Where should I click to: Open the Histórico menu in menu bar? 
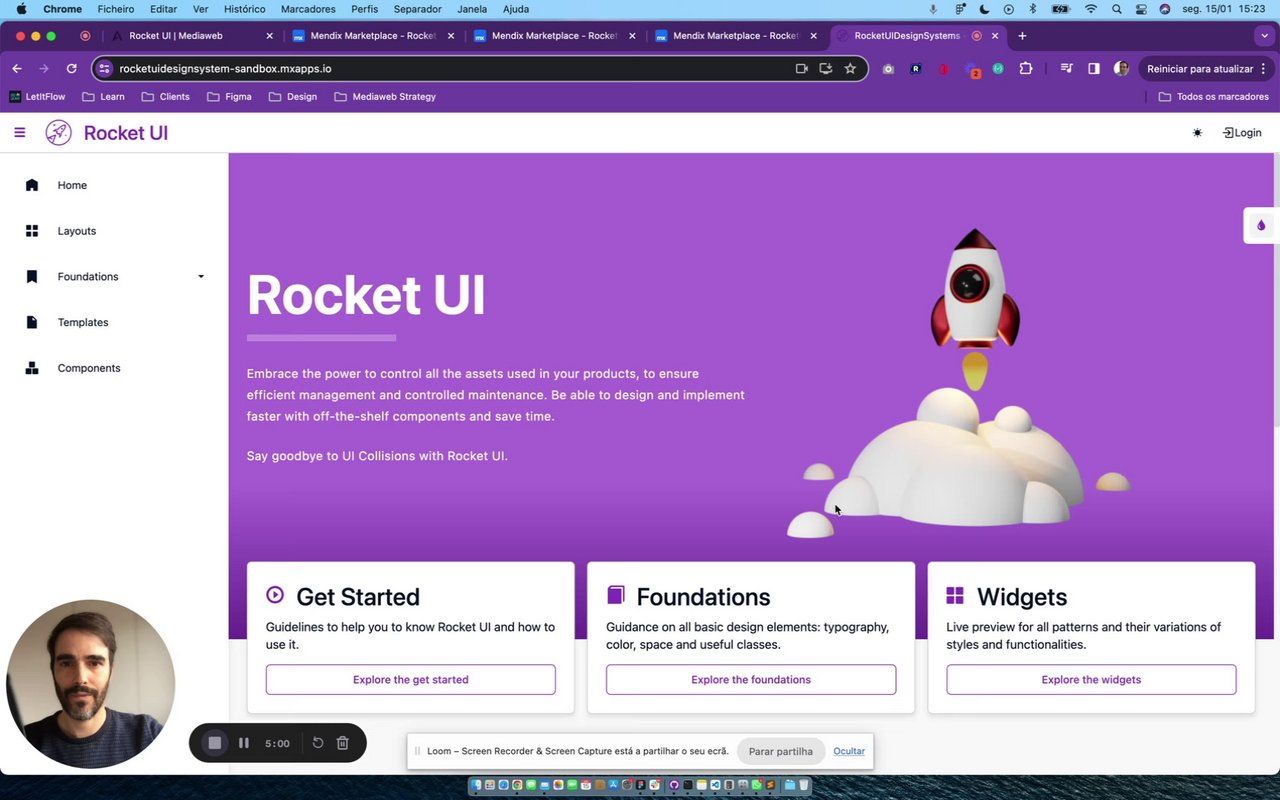(x=244, y=9)
